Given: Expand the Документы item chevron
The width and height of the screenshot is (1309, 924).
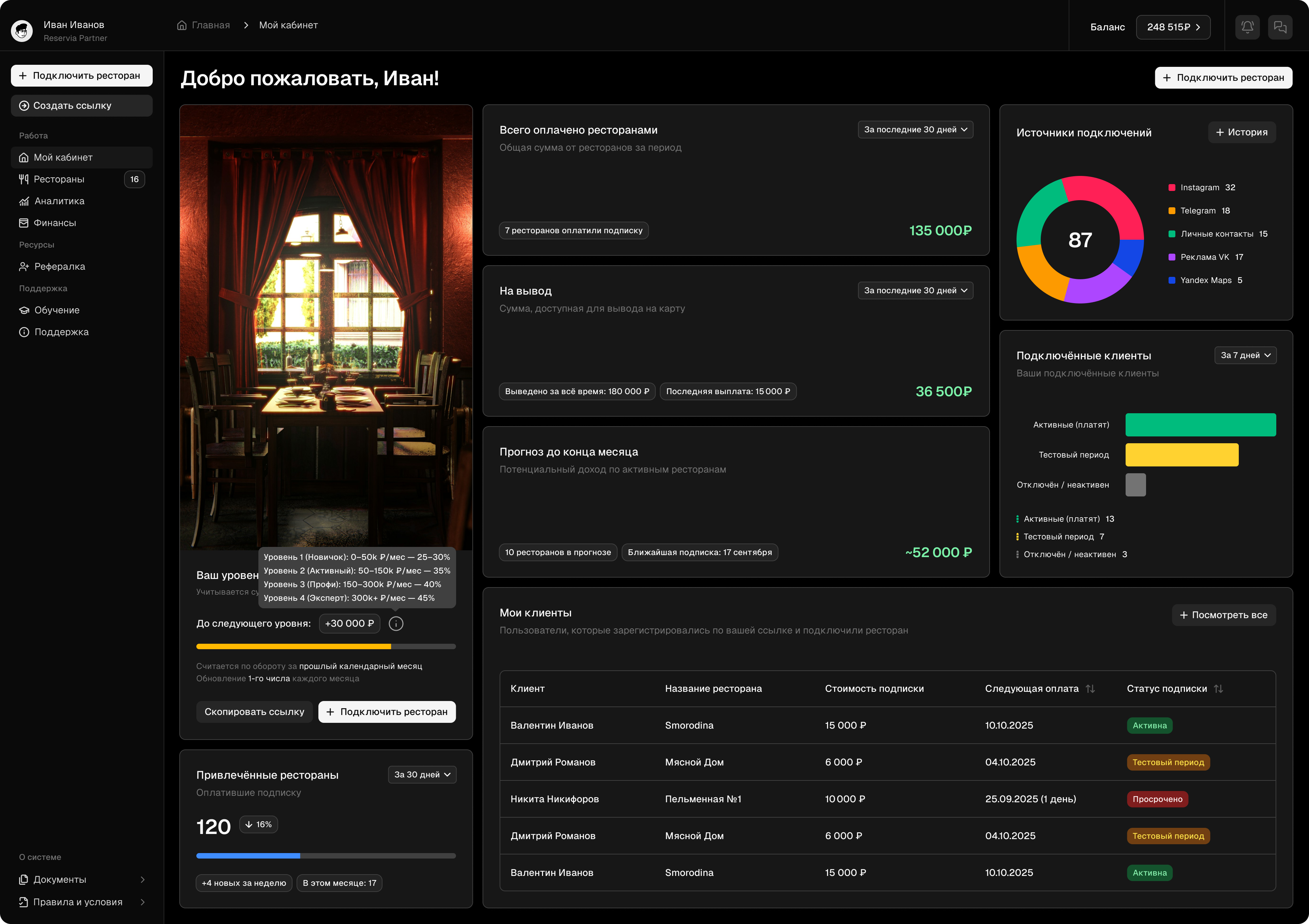Looking at the screenshot, I should click(142, 880).
